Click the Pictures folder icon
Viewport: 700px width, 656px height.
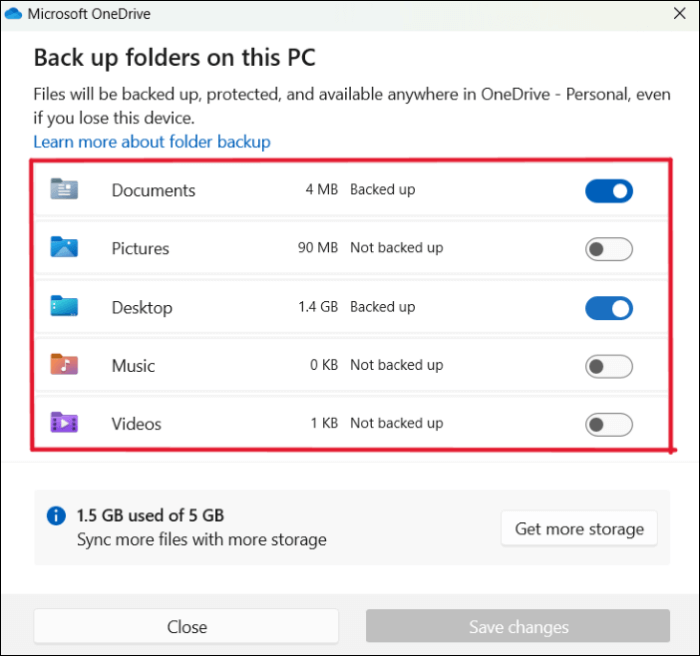tap(64, 248)
